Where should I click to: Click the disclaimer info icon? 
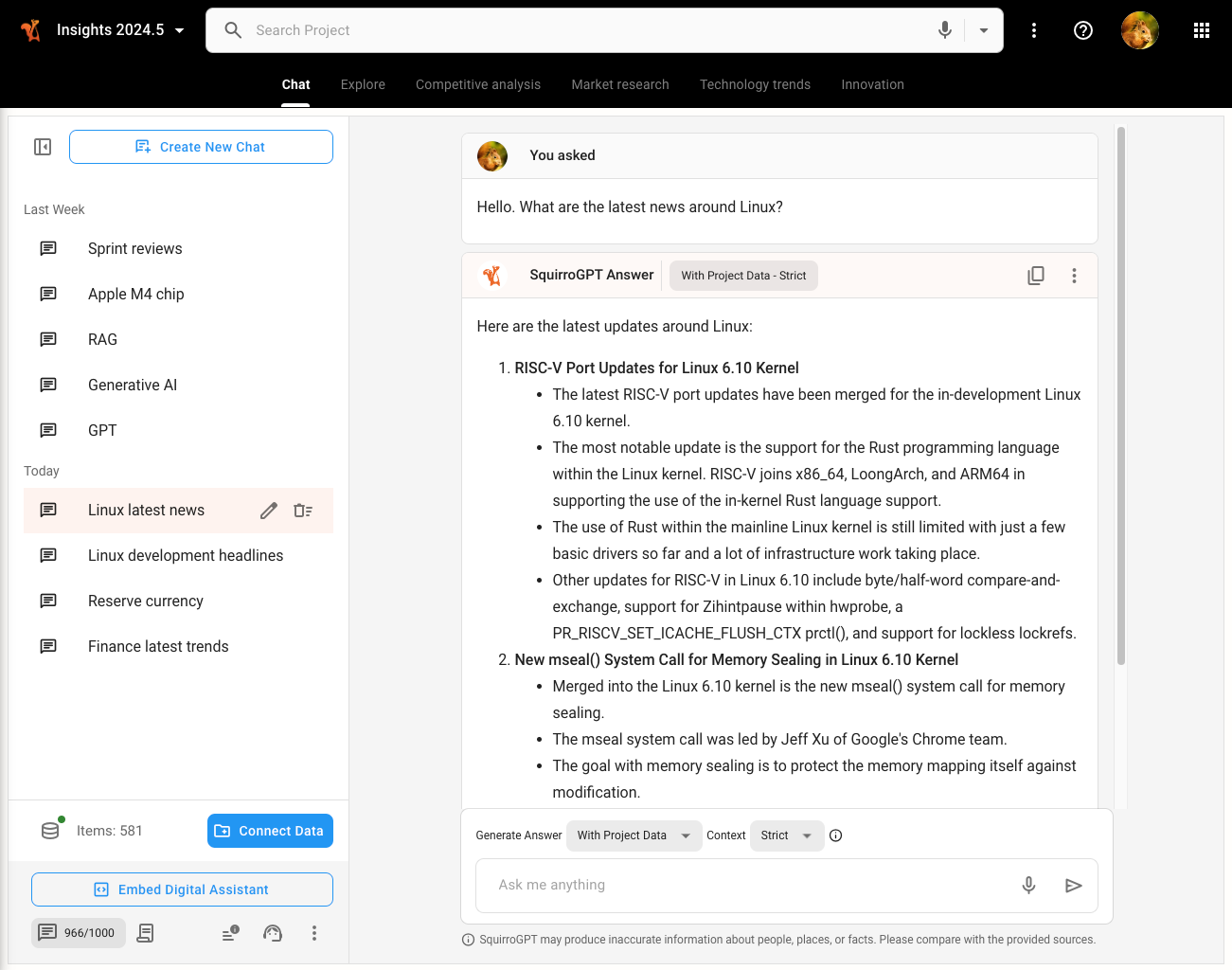click(468, 940)
